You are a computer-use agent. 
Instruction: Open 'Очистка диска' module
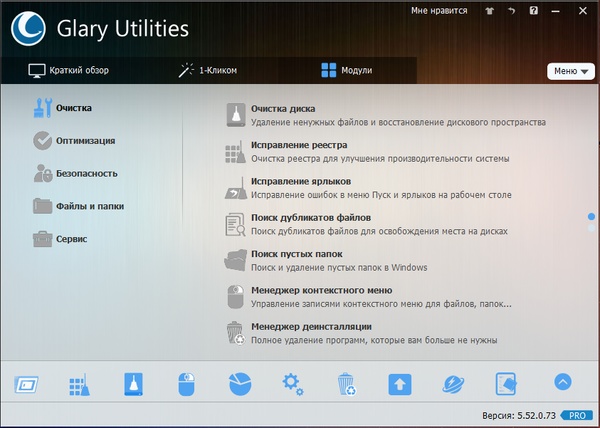[283, 109]
